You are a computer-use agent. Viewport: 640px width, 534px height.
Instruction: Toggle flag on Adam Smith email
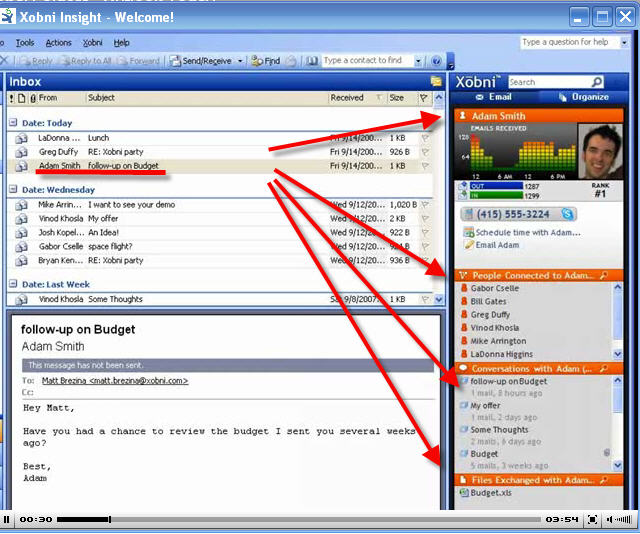[425, 166]
